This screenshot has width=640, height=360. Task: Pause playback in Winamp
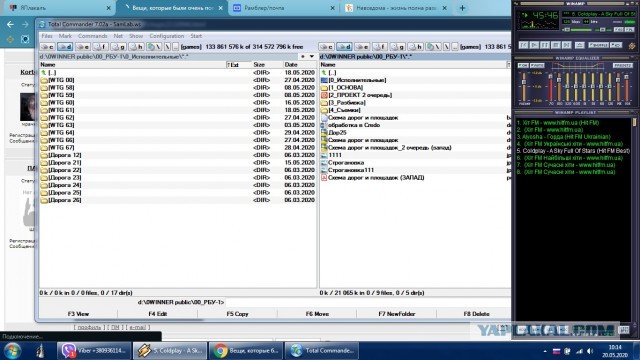click(545, 45)
